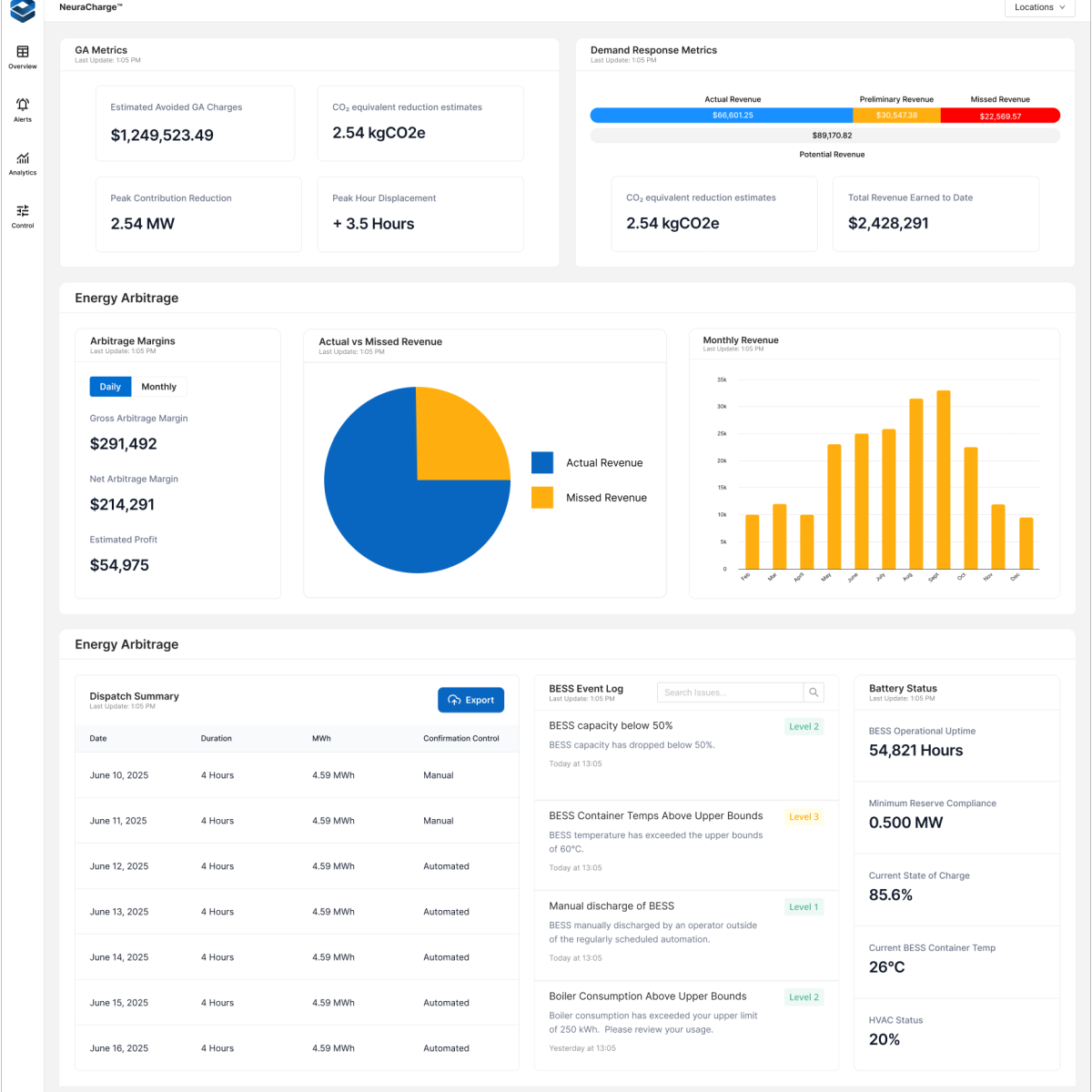
Task: Click the orange Missed Revenue legend swatch
Action: [x=542, y=498]
